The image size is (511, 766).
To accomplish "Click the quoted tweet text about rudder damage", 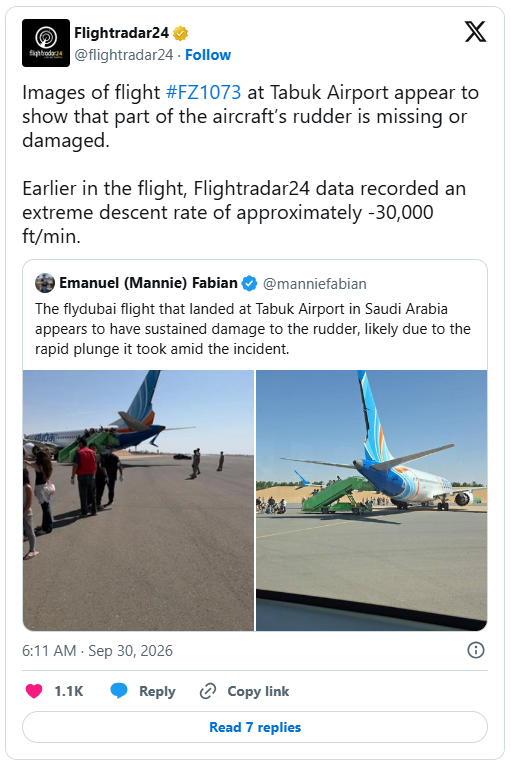I will [x=253, y=329].
